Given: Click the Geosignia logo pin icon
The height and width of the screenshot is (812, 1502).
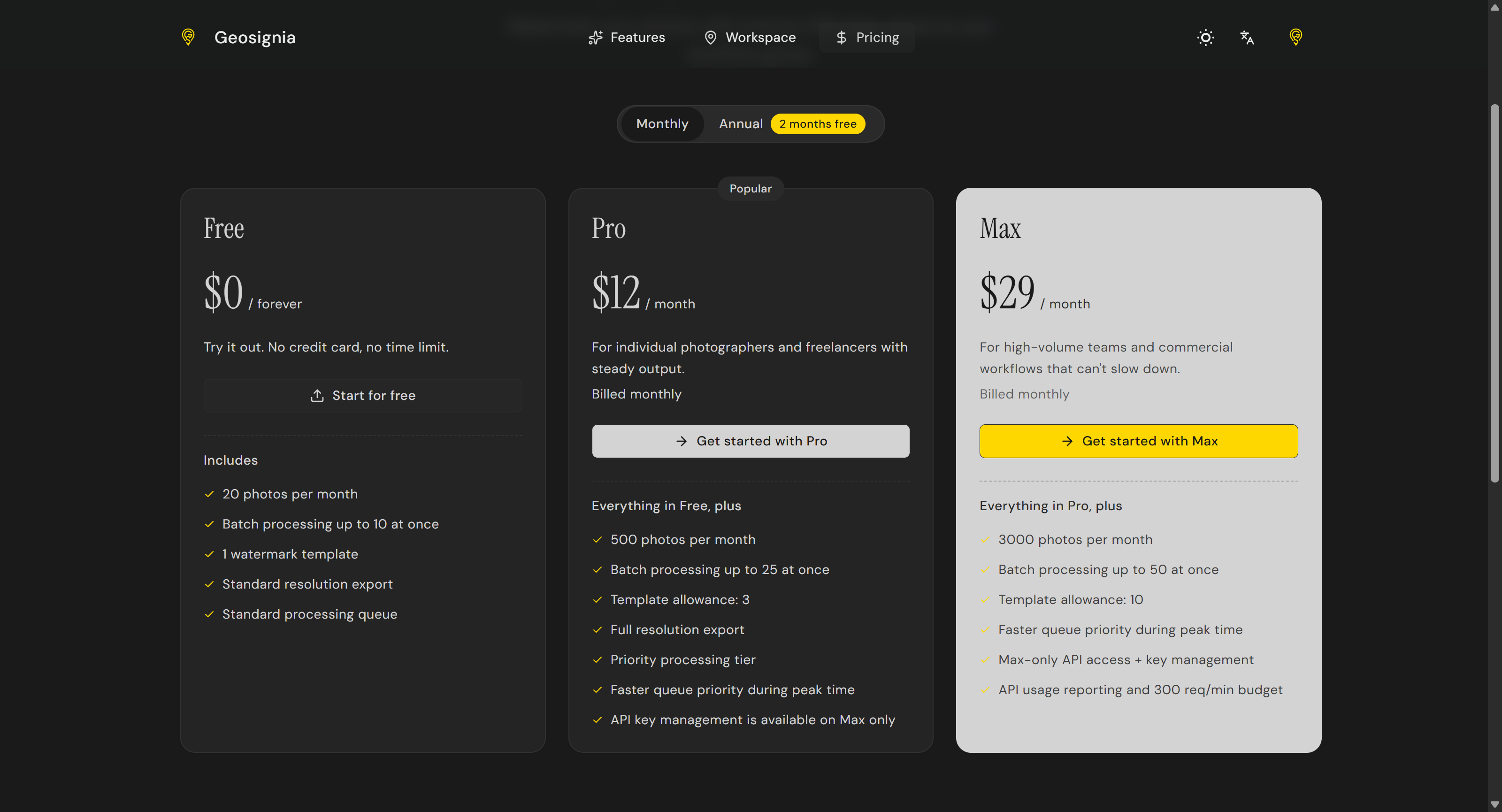Looking at the screenshot, I should pos(188,37).
